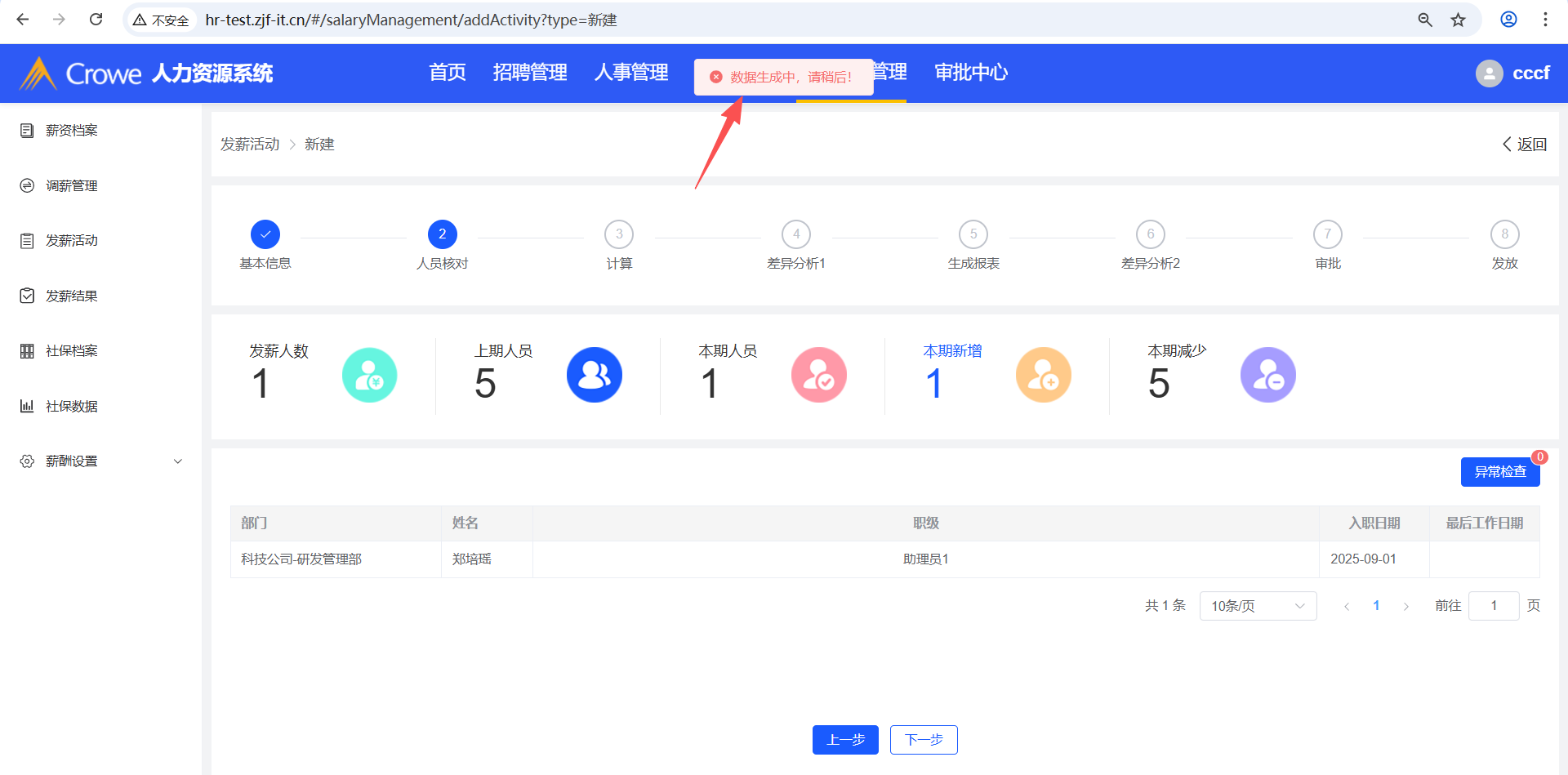Open 调薪管理 in the sidebar

click(x=72, y=185)
